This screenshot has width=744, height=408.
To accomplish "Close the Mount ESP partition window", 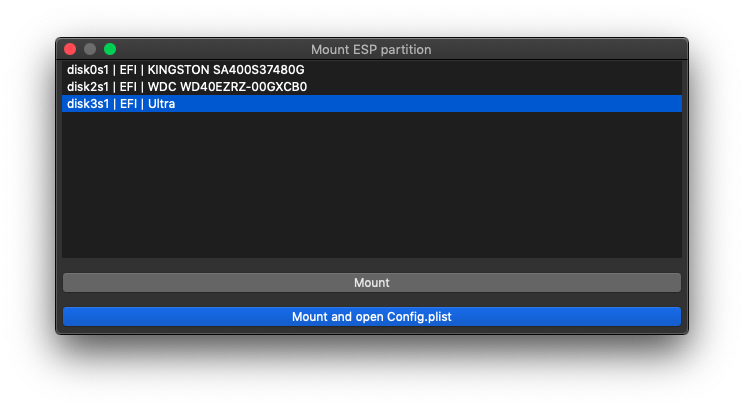I will point(70,49).
